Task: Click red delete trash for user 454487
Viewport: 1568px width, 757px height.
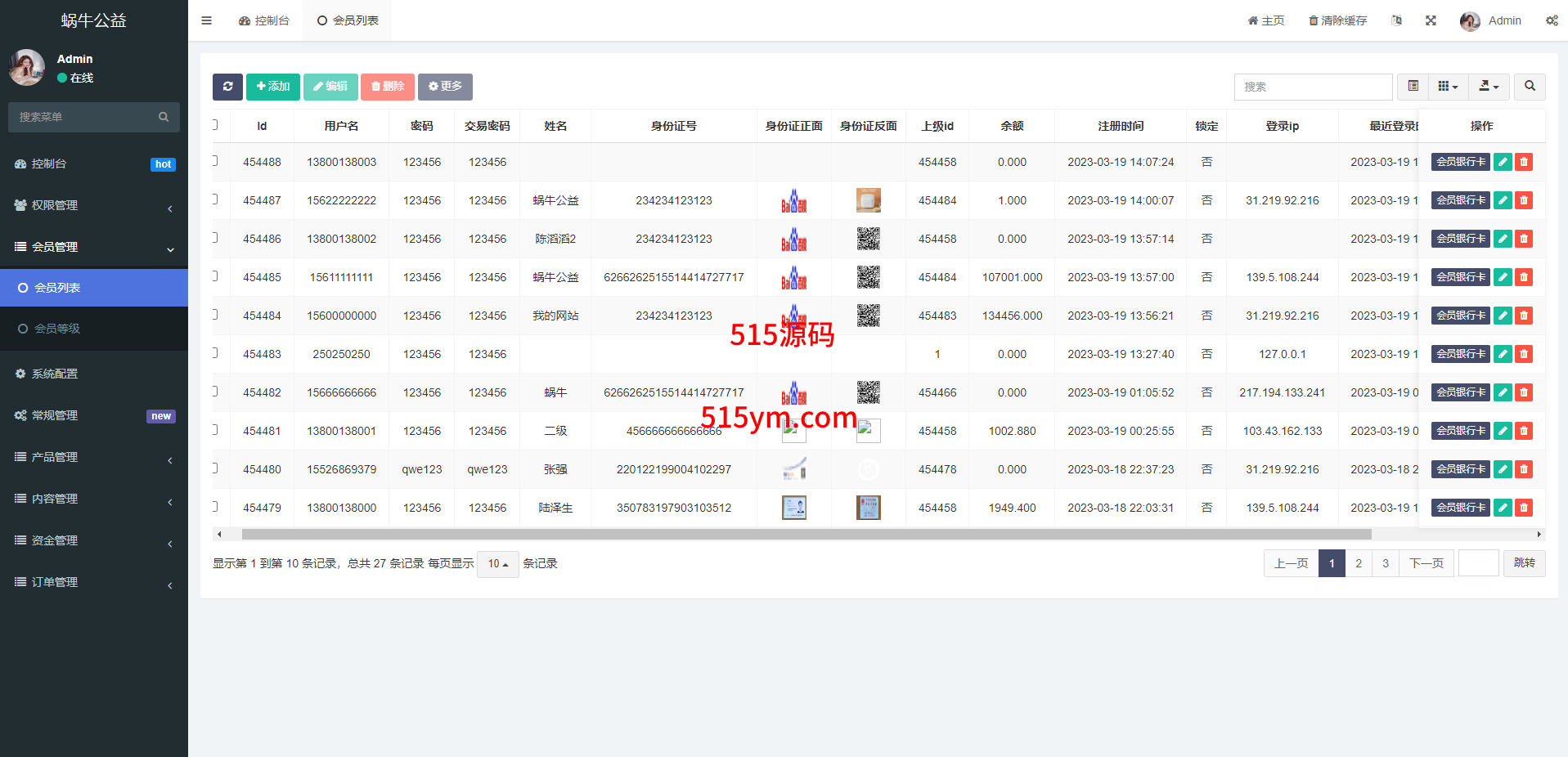Action: pos(1523,200)
